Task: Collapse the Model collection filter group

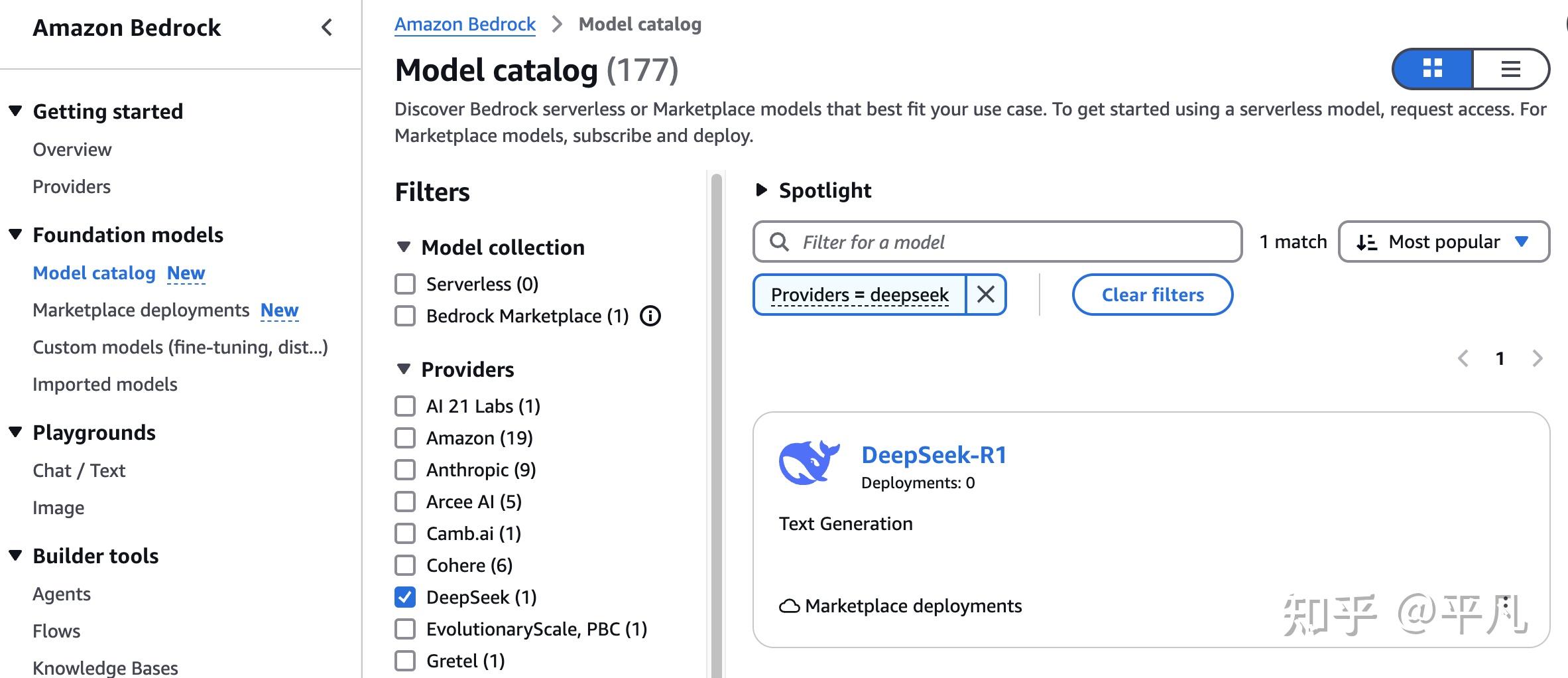Action: [403, 247]
